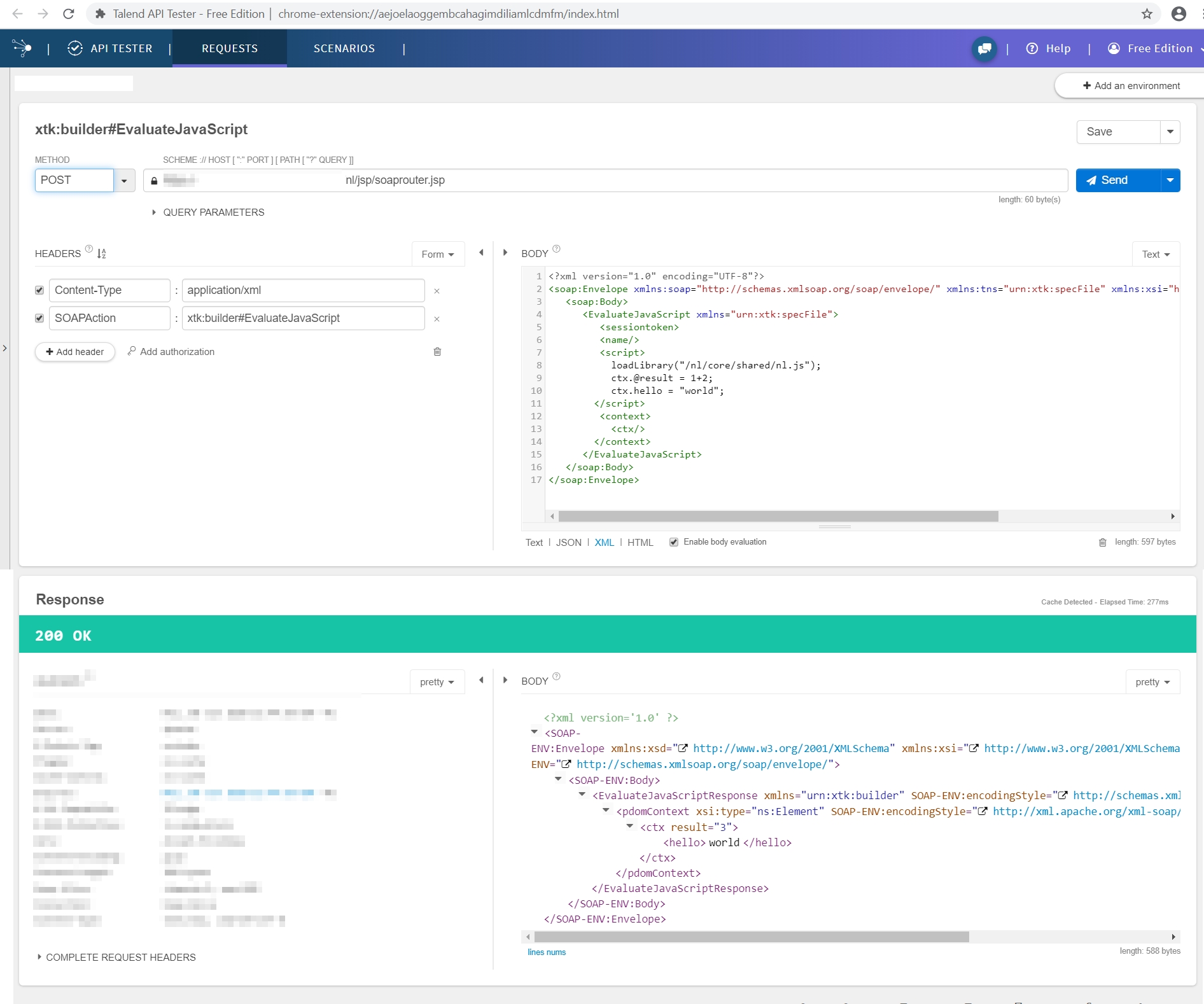The image size is (1204, 1004).
Task: Reload the browser page
Action: coord(69,14)
